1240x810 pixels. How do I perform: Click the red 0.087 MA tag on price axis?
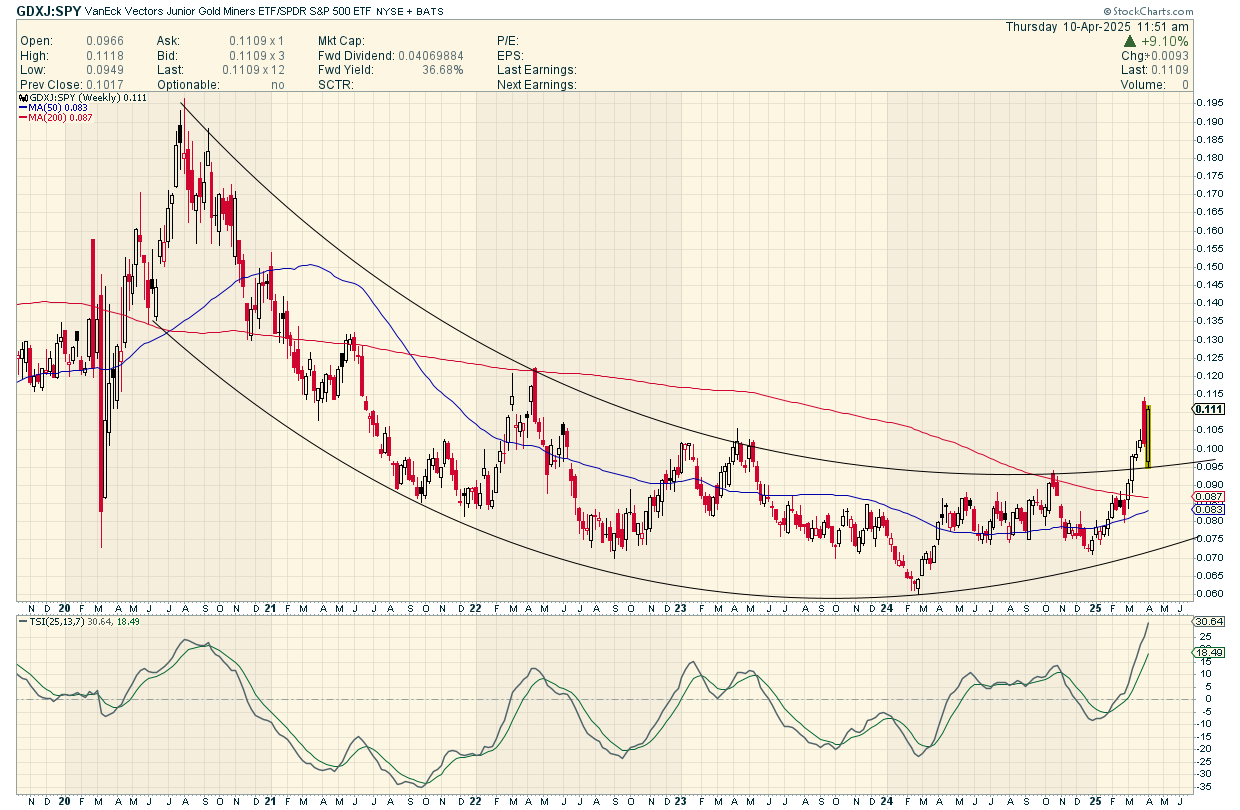tap(1209, 497)
